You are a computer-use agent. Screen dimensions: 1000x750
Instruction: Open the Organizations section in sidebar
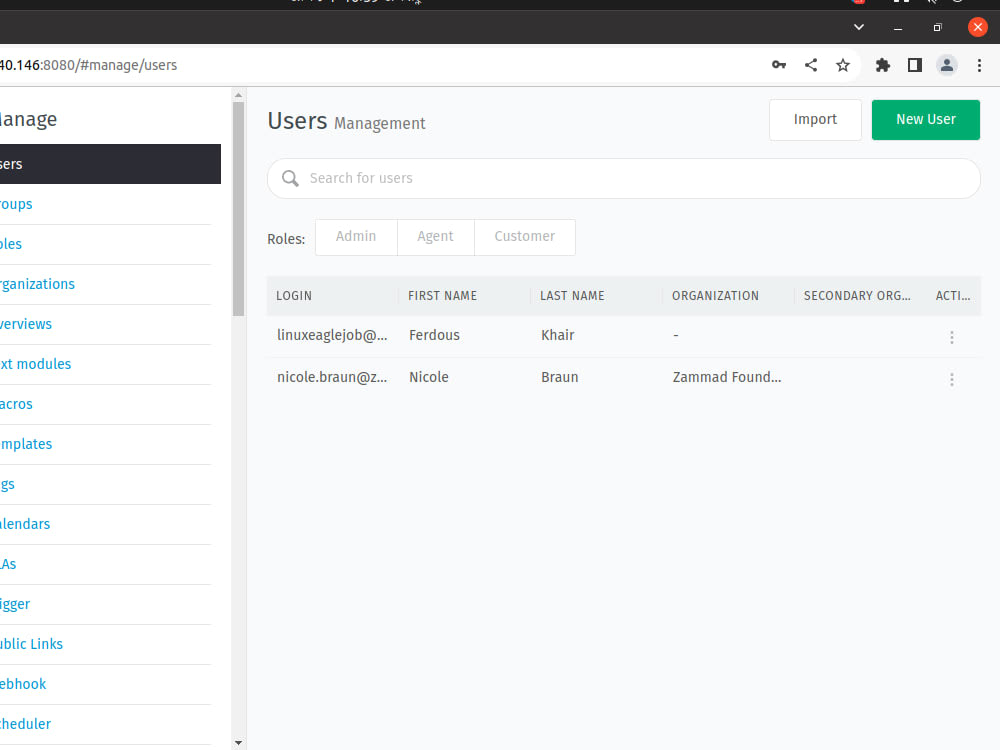105,284
